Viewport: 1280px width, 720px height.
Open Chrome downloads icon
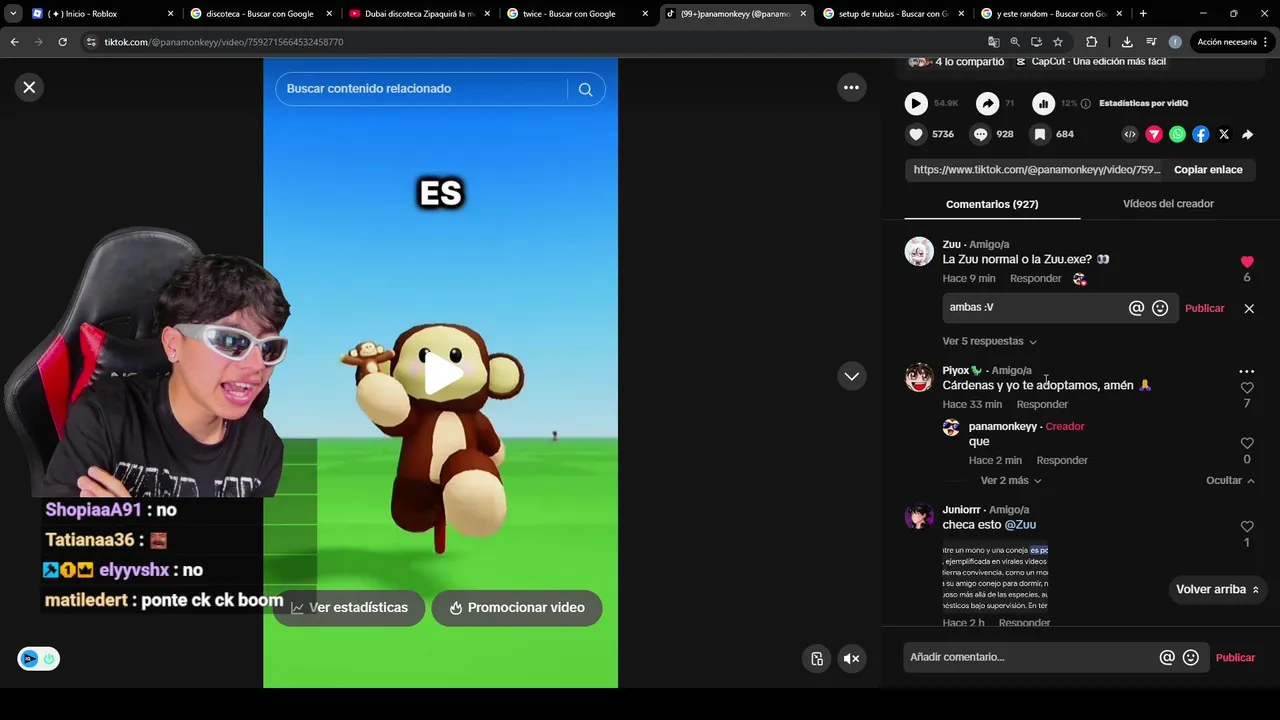point(1127,42)
